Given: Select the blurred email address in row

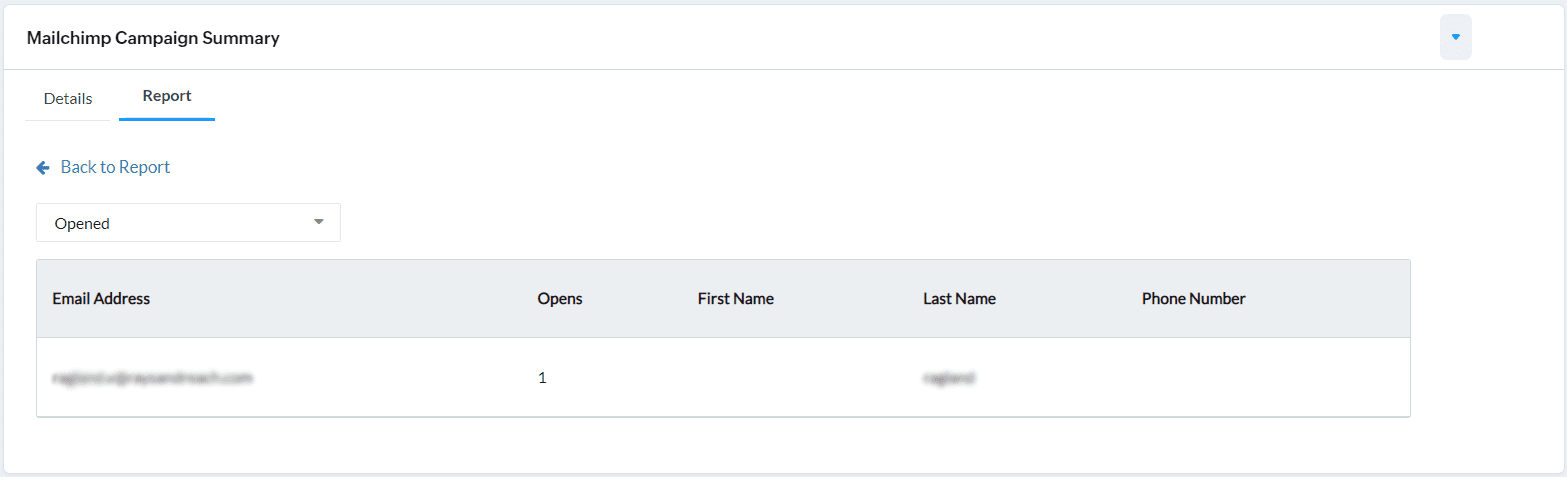Looking at the screenshot, I should pyautogui.click(x=152, y=379).
